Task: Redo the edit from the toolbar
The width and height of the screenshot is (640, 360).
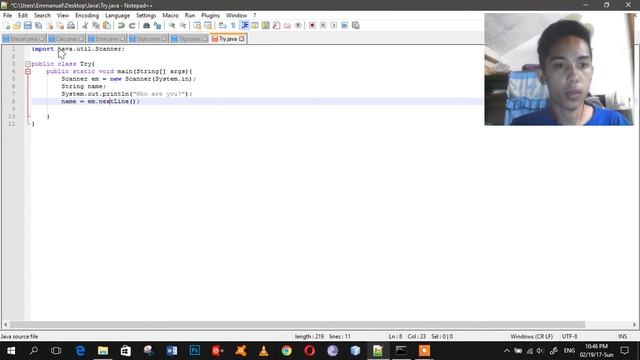Action: tap(132, 25)
